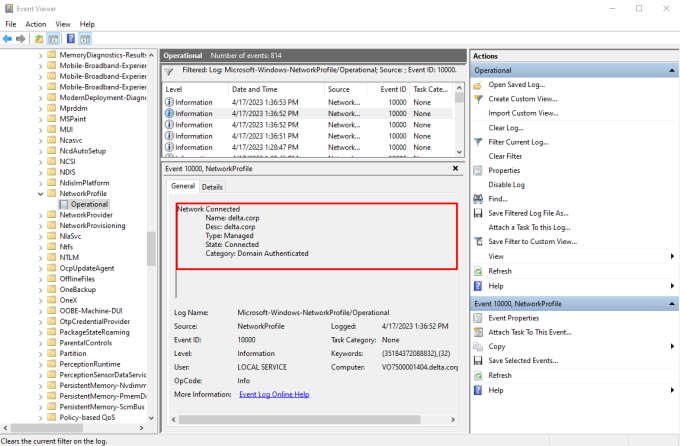
Task: Click the Find binoculars icon
Action: 479,199
